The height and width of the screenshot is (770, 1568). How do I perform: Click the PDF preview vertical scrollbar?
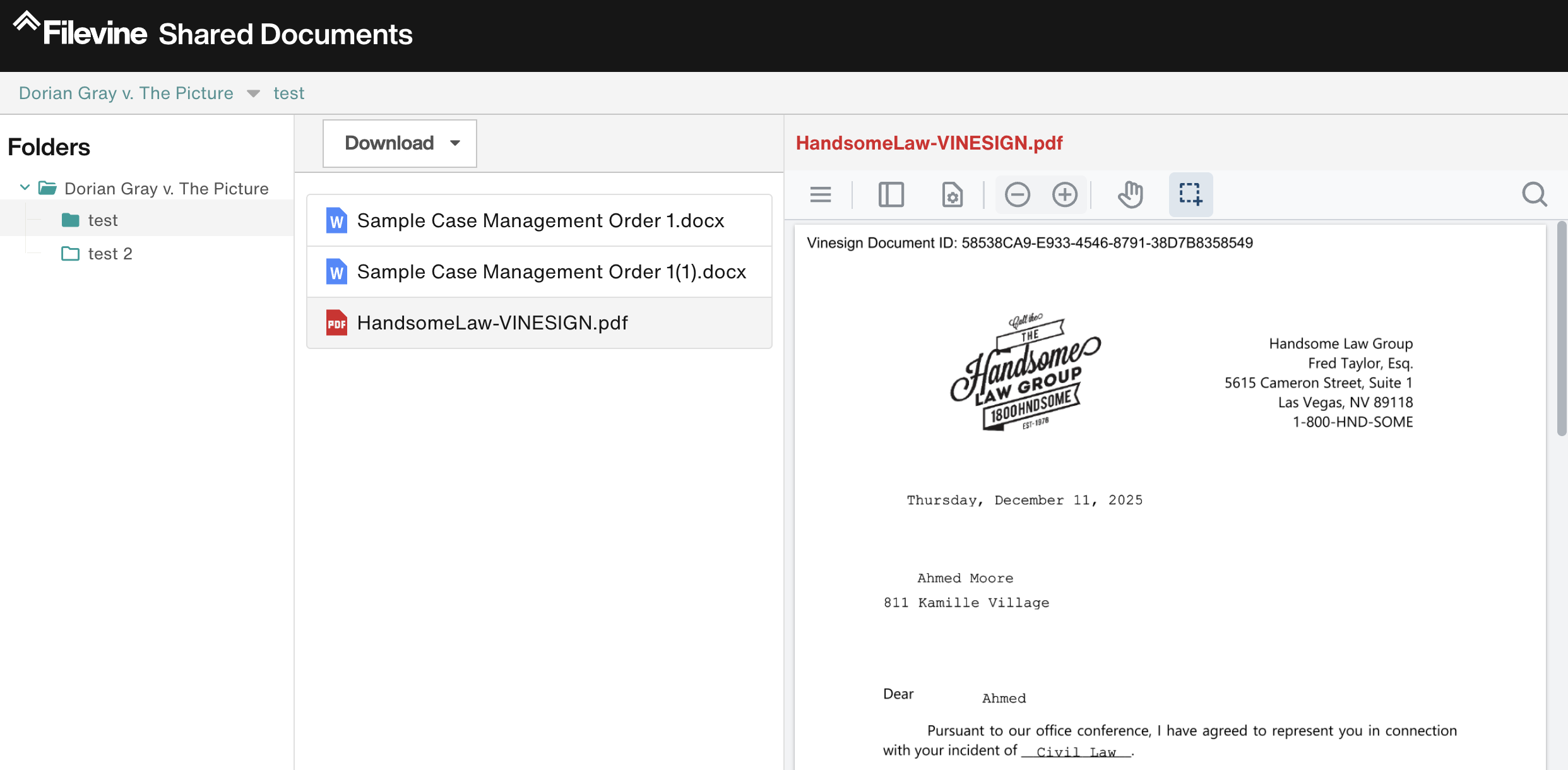pyautogui.click(x=1562, y=328)
